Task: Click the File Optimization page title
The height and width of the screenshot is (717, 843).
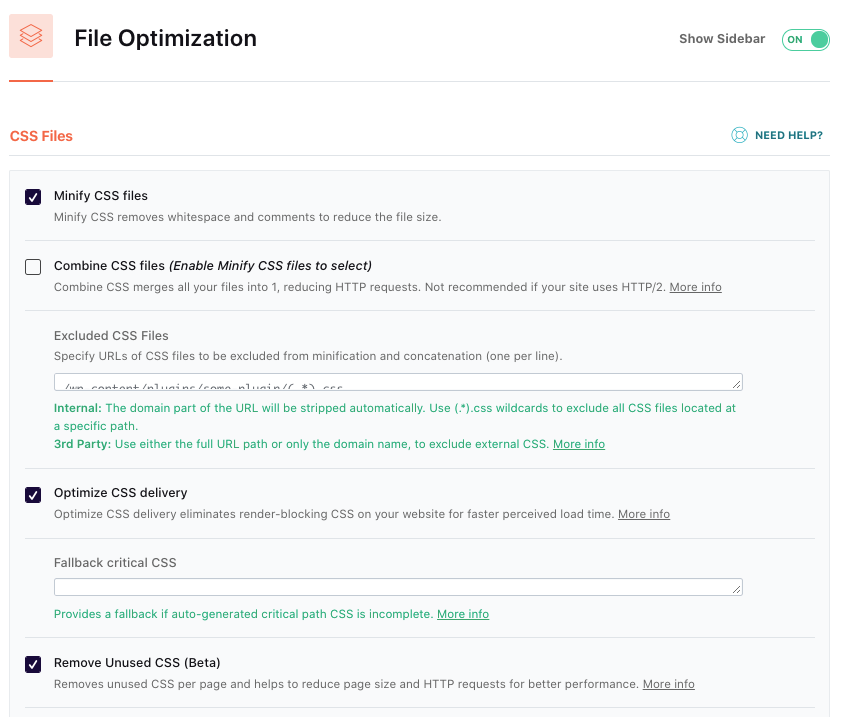Action: (x=166, y=38)
